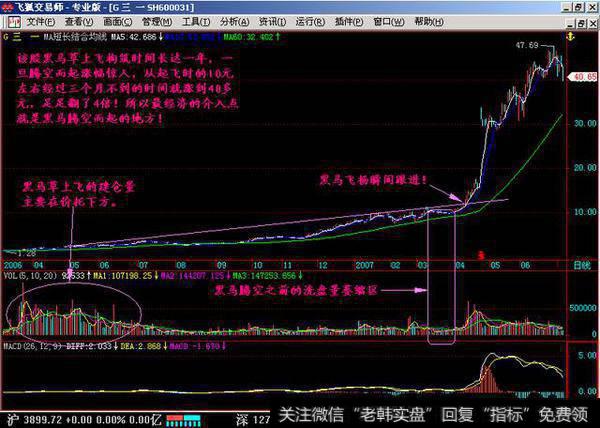Open the VOL(5,10,20) indicator parameters
Viewport: 600px width, 428px height.
tap(28, 273)
